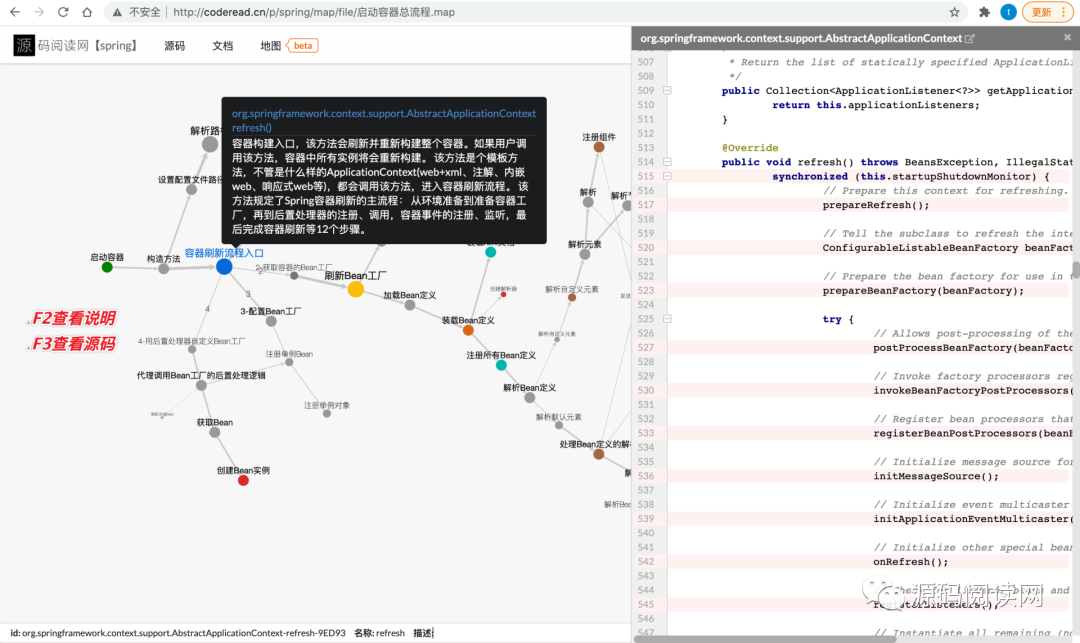Click onRefresh() call on line 542

click(911, 562)
